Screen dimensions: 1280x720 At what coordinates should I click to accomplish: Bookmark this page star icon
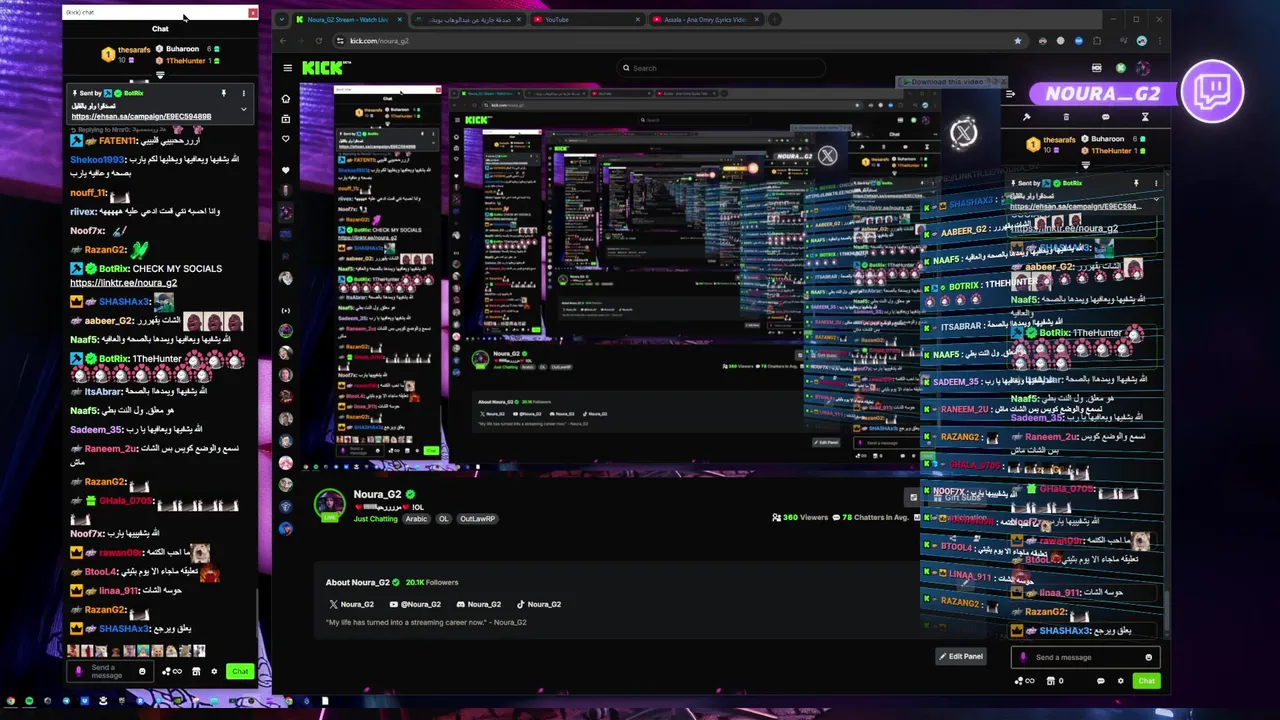[x=1018, y=41]
